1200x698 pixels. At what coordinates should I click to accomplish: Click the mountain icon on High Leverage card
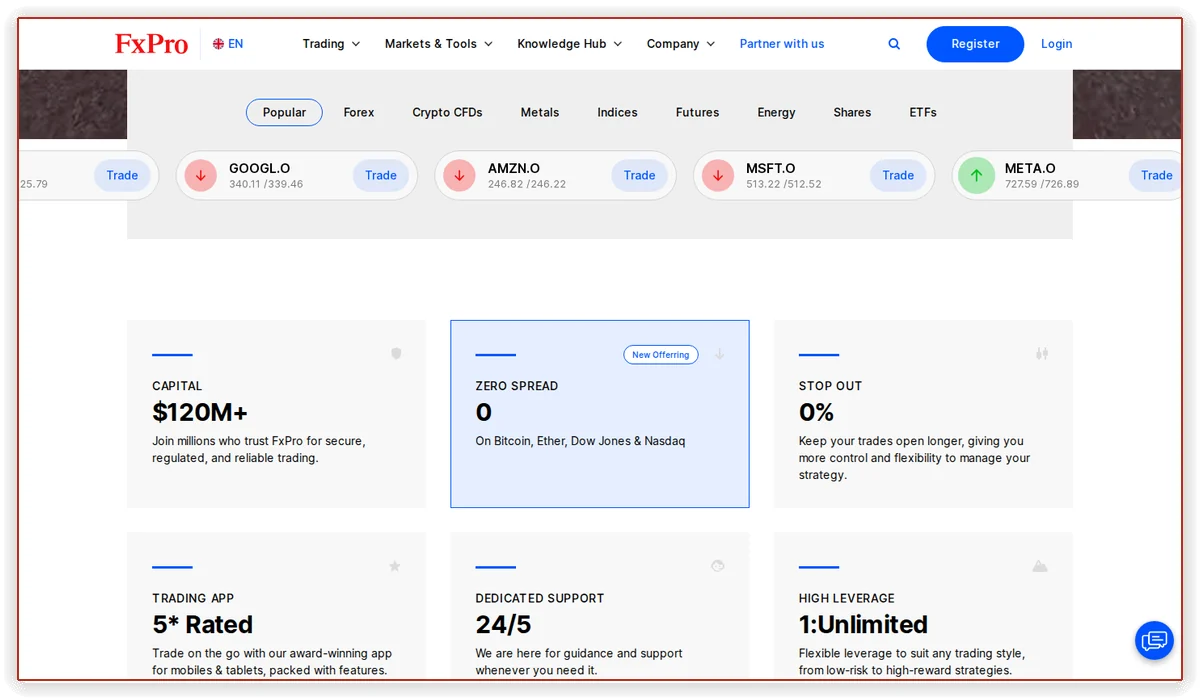click(x=1040, y=566)
